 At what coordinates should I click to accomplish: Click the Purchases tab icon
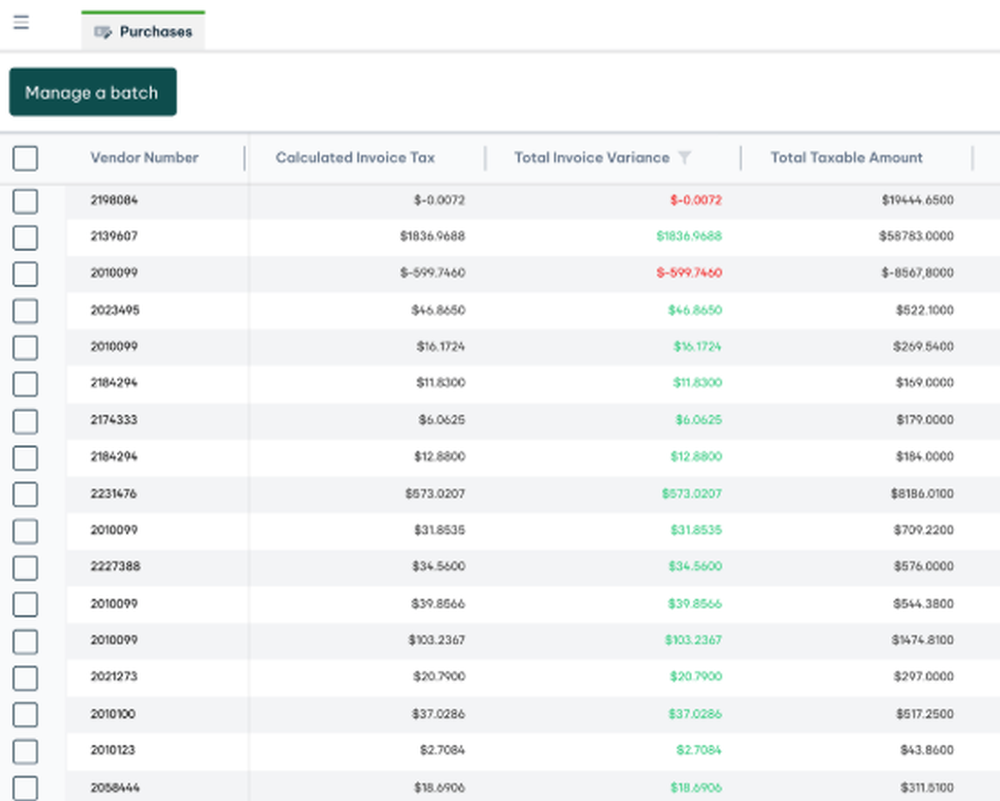(102, 32)
